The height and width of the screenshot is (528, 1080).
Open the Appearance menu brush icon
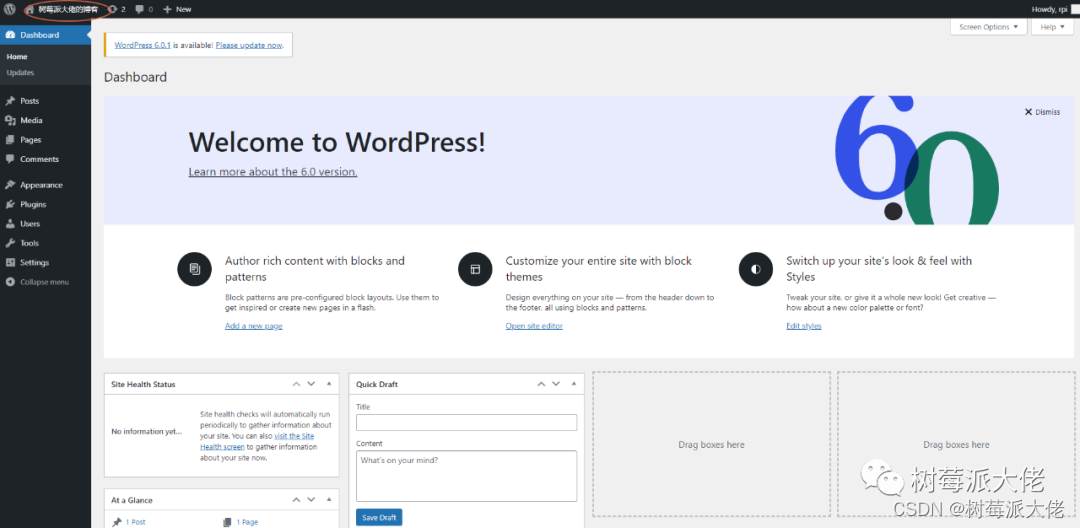point(10,184)
